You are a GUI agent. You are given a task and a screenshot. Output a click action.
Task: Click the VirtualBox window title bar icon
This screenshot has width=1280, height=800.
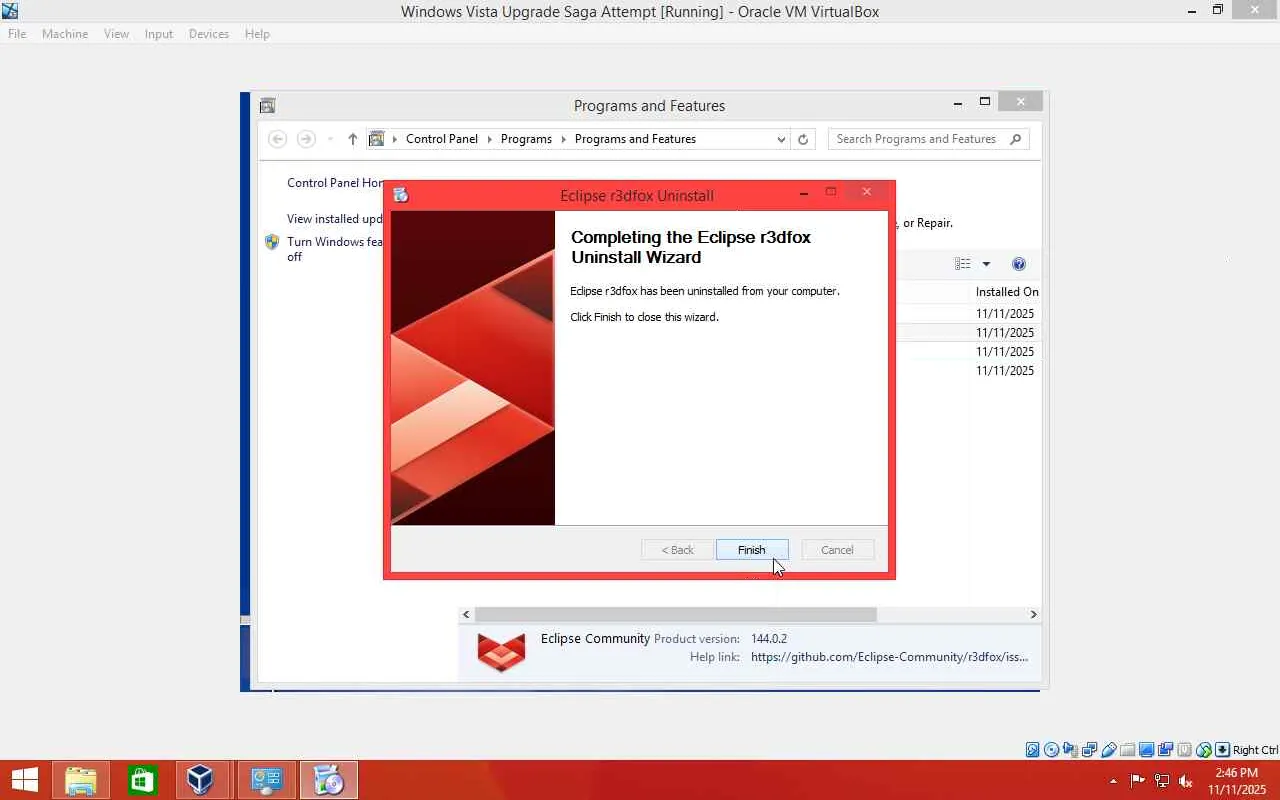coord(10,11)
